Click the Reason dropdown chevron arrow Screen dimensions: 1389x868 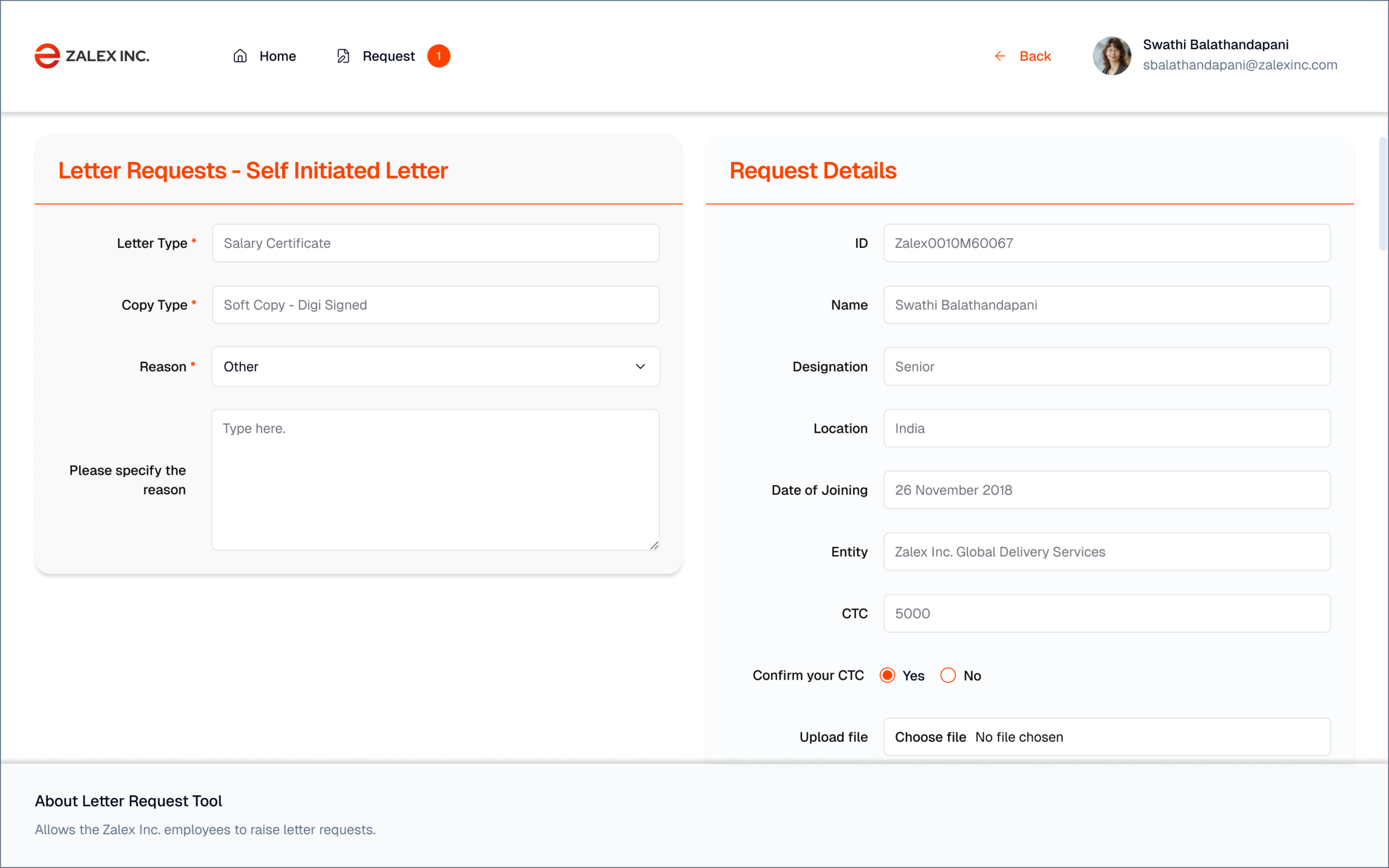(641, 366)
